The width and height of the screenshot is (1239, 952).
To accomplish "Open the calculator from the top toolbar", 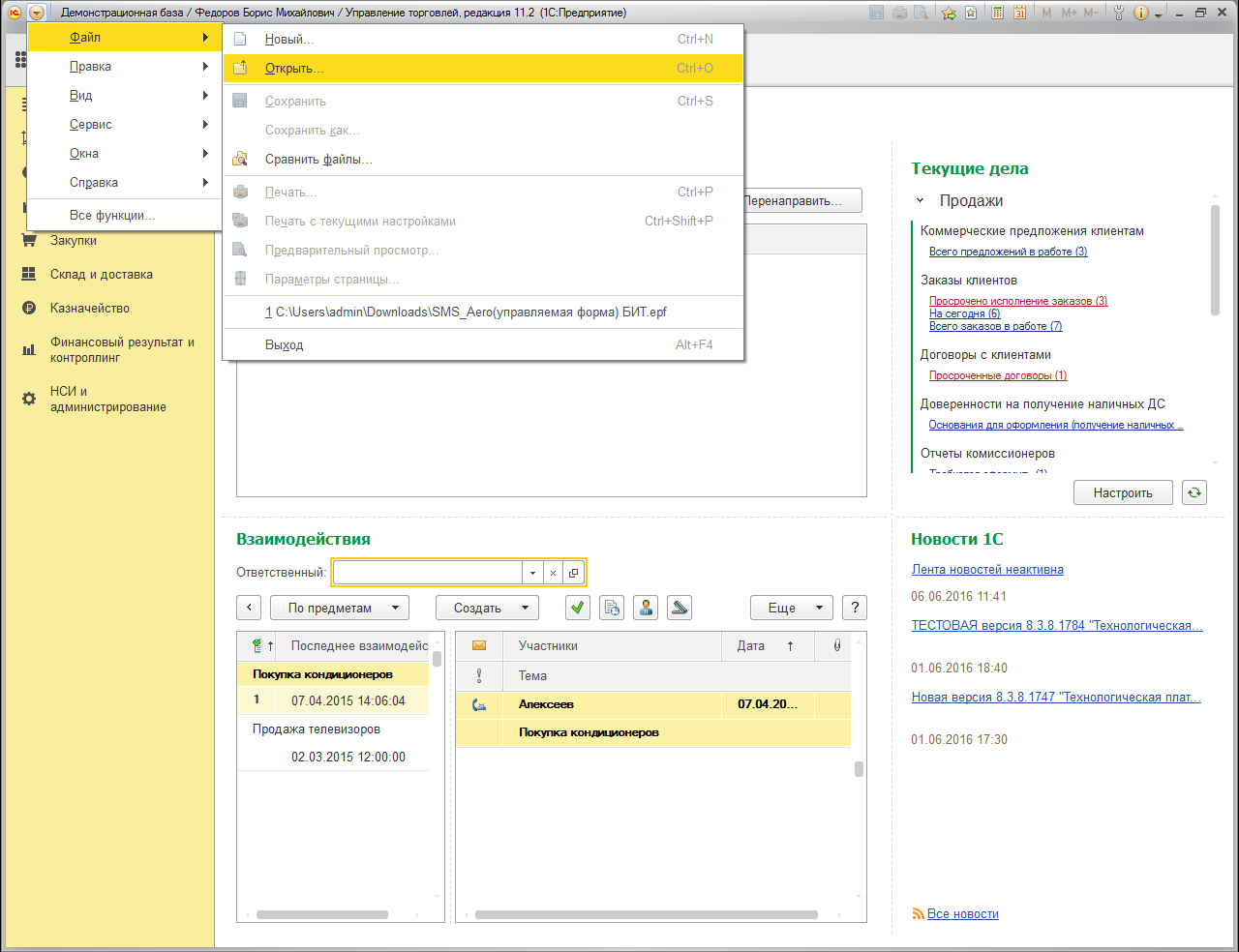I will 997,13.
